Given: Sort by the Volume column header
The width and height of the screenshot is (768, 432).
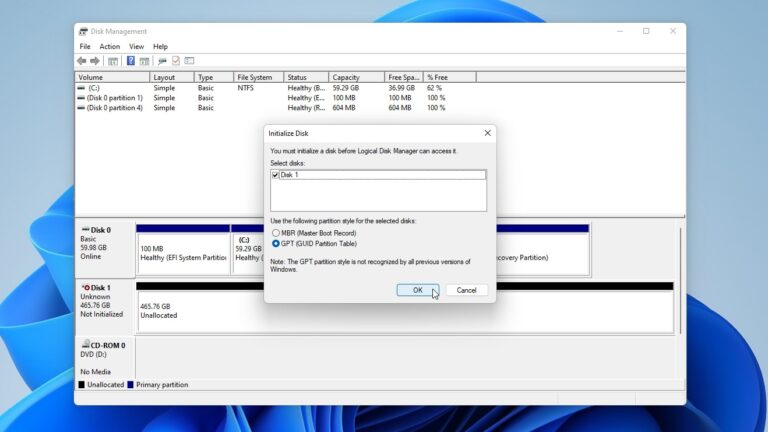Looking at the screenshot, I should point(112,77).
